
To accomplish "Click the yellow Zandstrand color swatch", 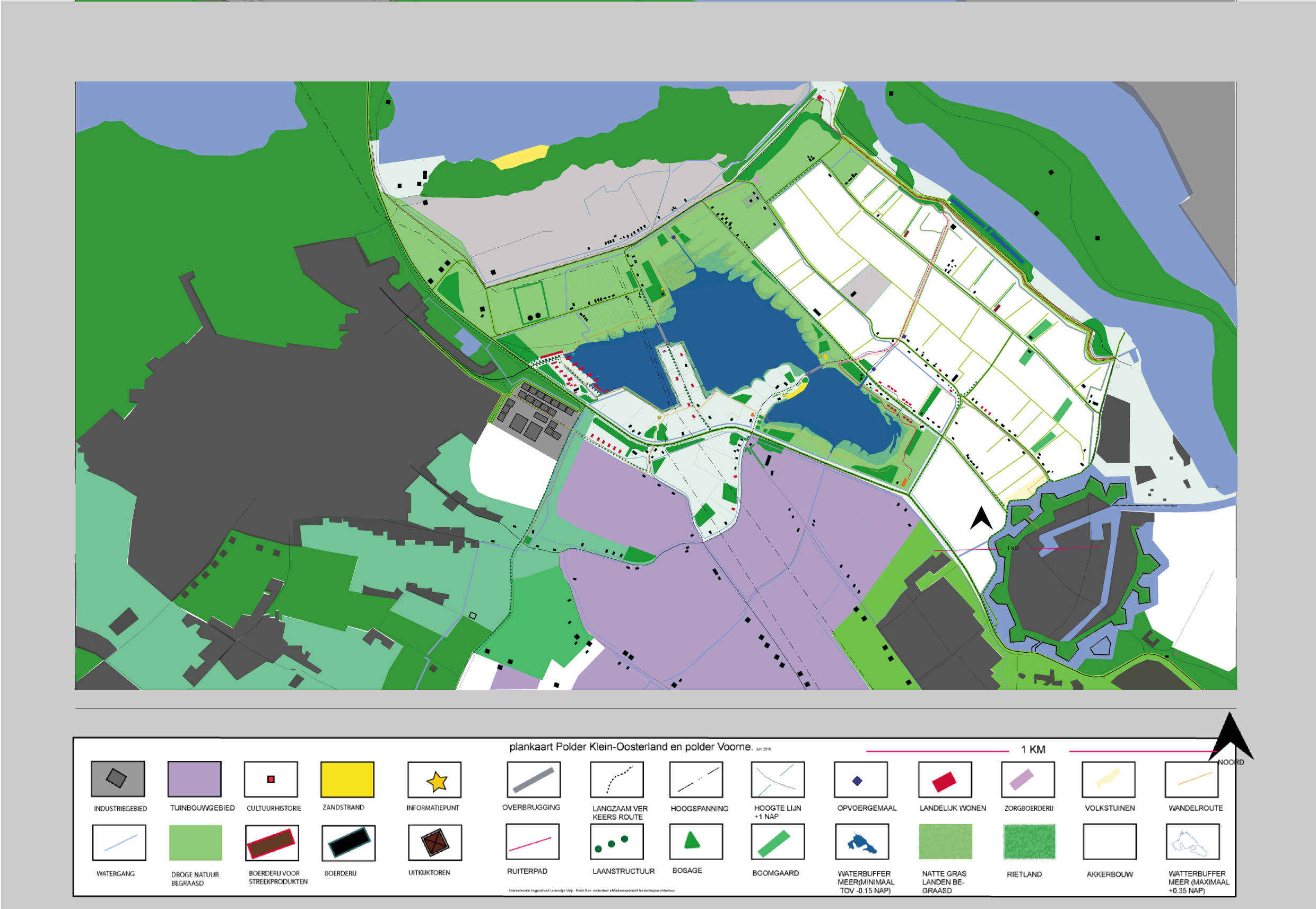I will tap(347, 779).
